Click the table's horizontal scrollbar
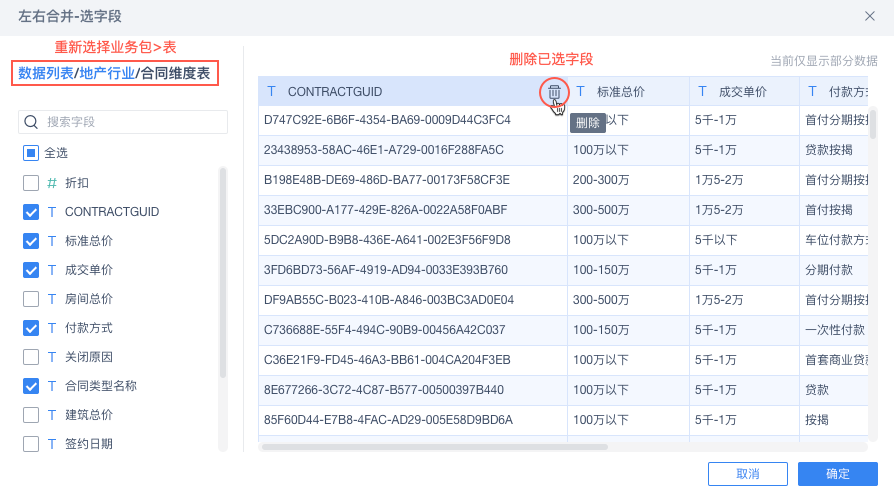894x496 pixels. point(434,447)
